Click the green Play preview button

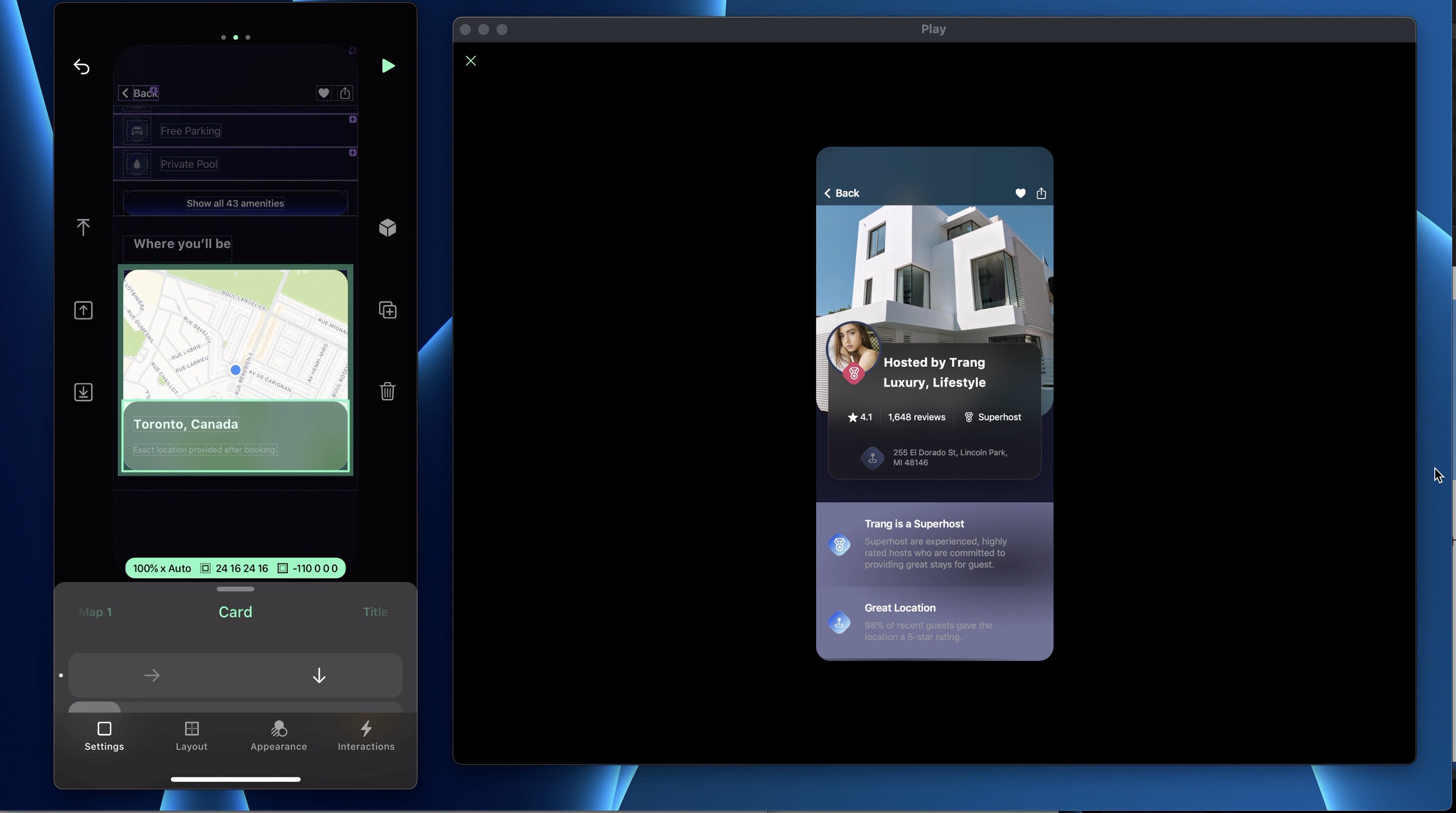coord(388,66)
